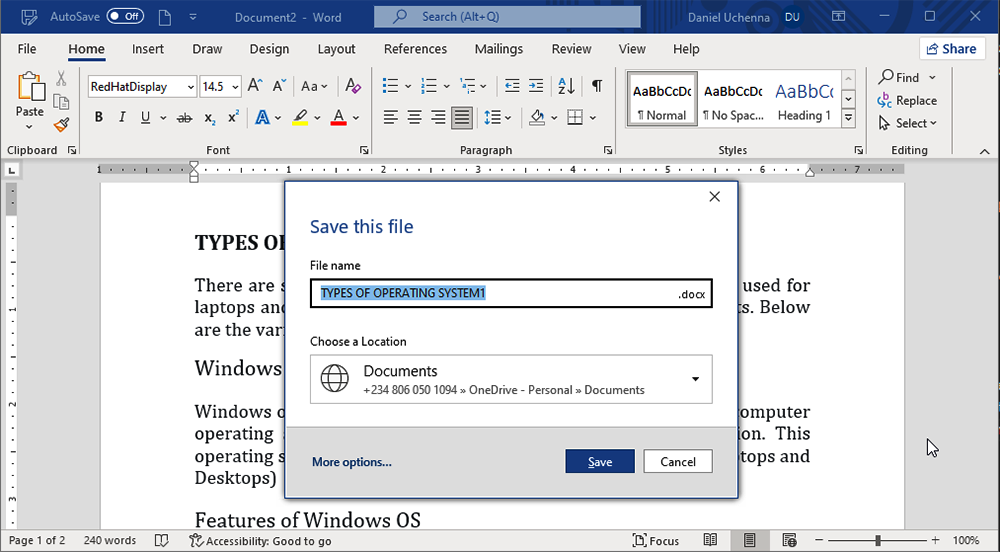Click the Paste clipboard icon
Image resolution: width=1000 pixels, height=552 pixels.
coord(31,87)
